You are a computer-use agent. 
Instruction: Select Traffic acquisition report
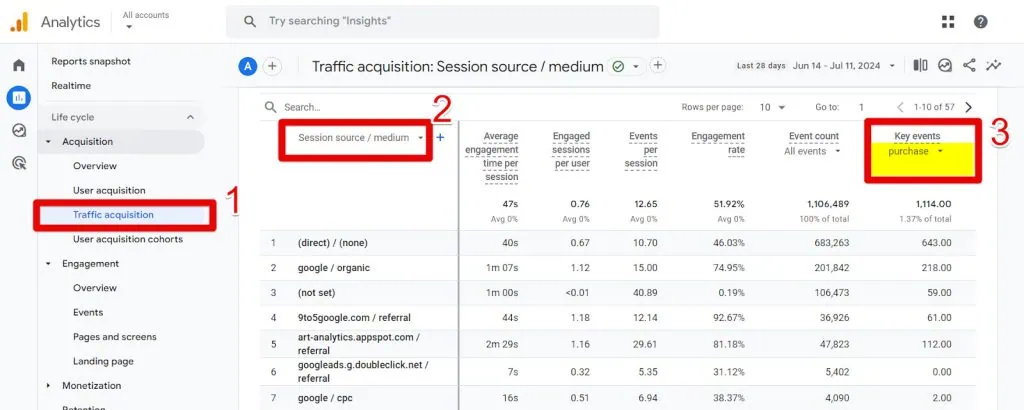point(113,215)
